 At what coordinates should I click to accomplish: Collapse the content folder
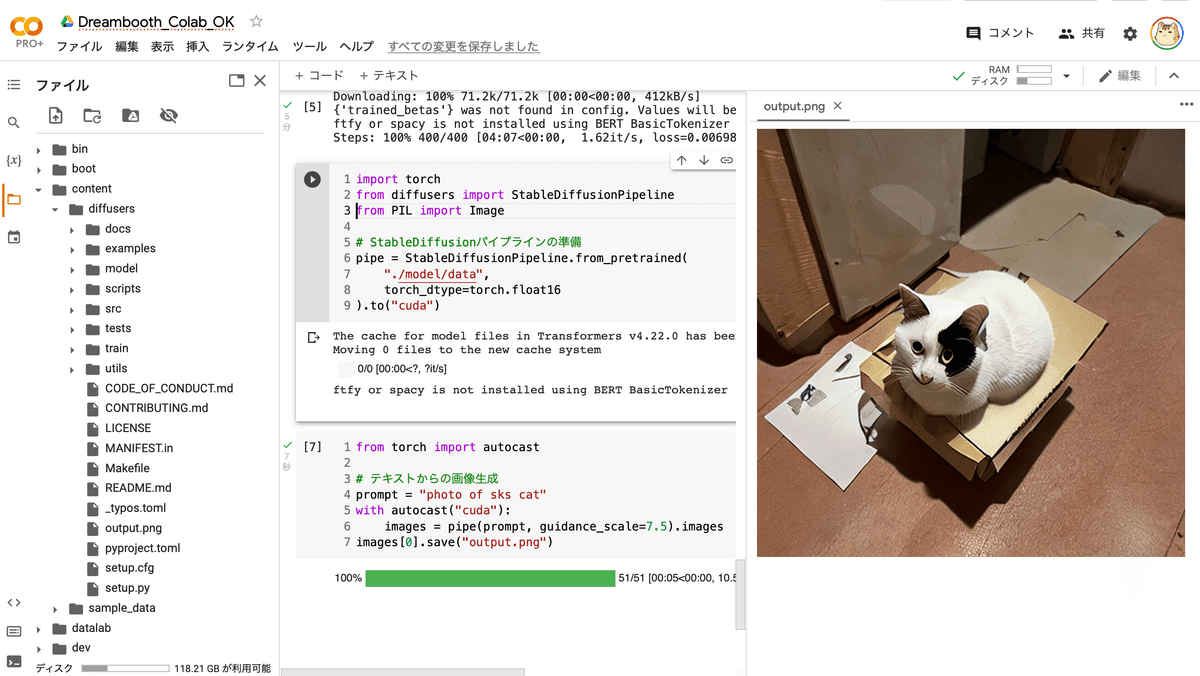39,189
